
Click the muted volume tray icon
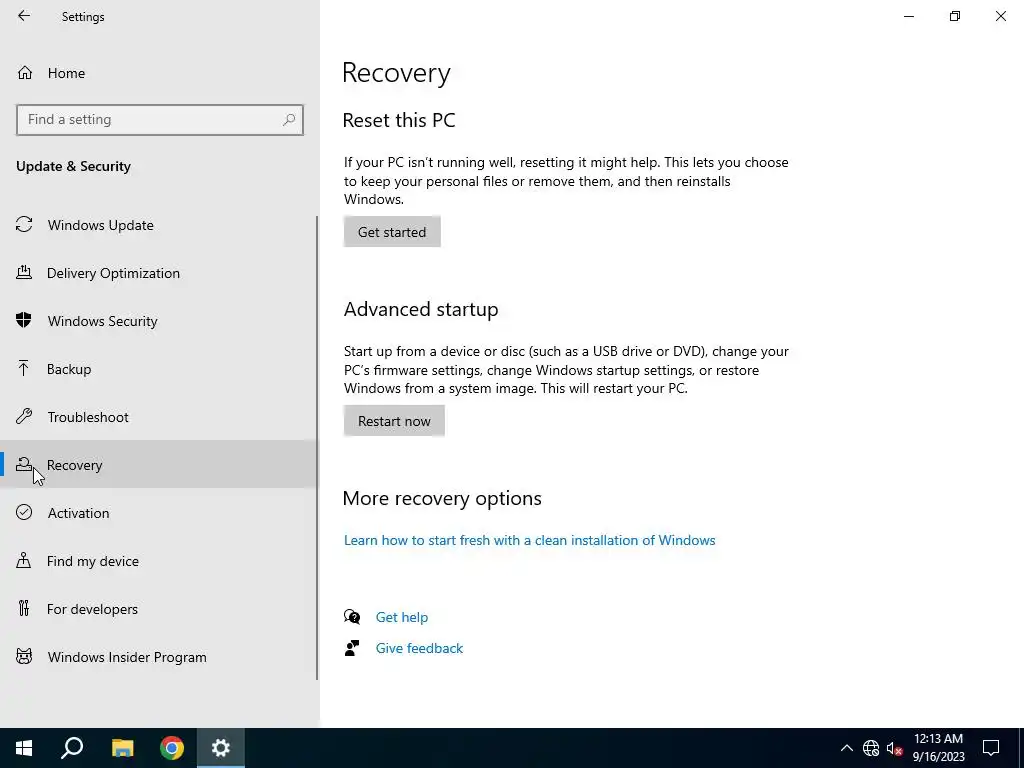coord(894,748)
